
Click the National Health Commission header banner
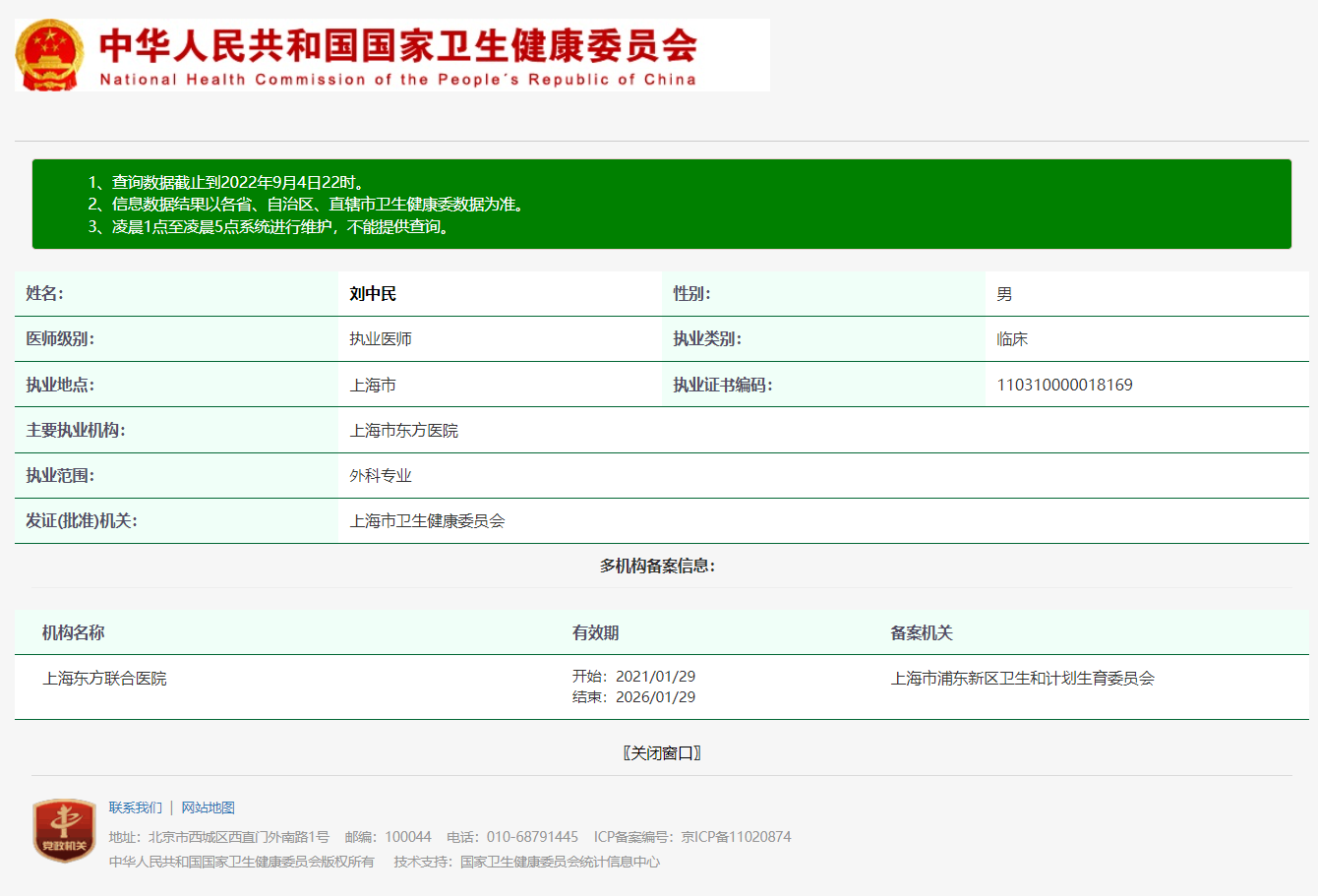point(392,55)
